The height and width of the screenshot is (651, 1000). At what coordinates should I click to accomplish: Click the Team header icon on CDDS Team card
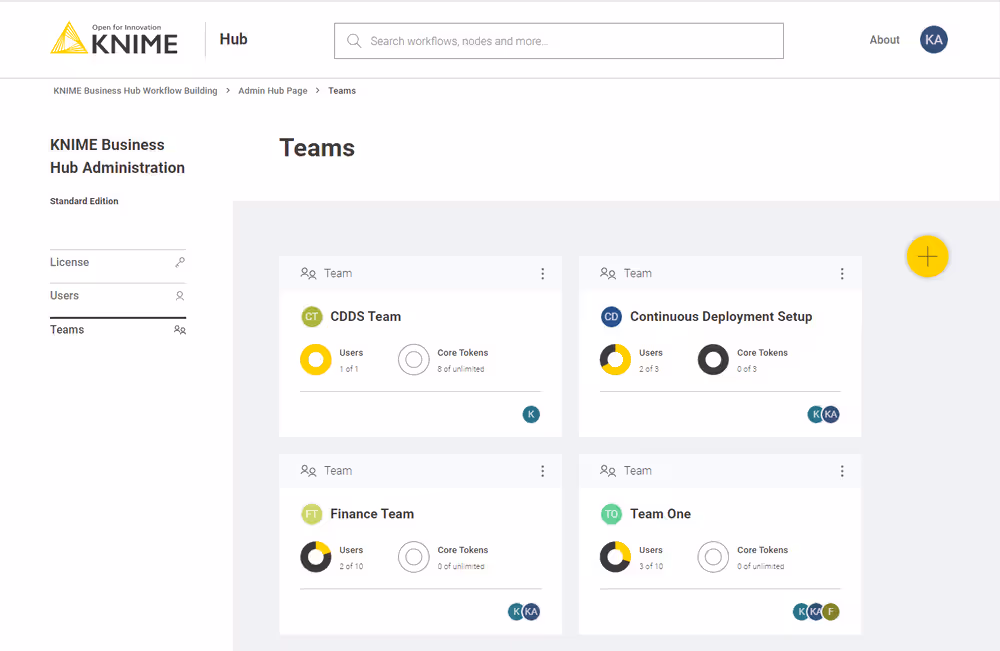(x=309, y=272)
